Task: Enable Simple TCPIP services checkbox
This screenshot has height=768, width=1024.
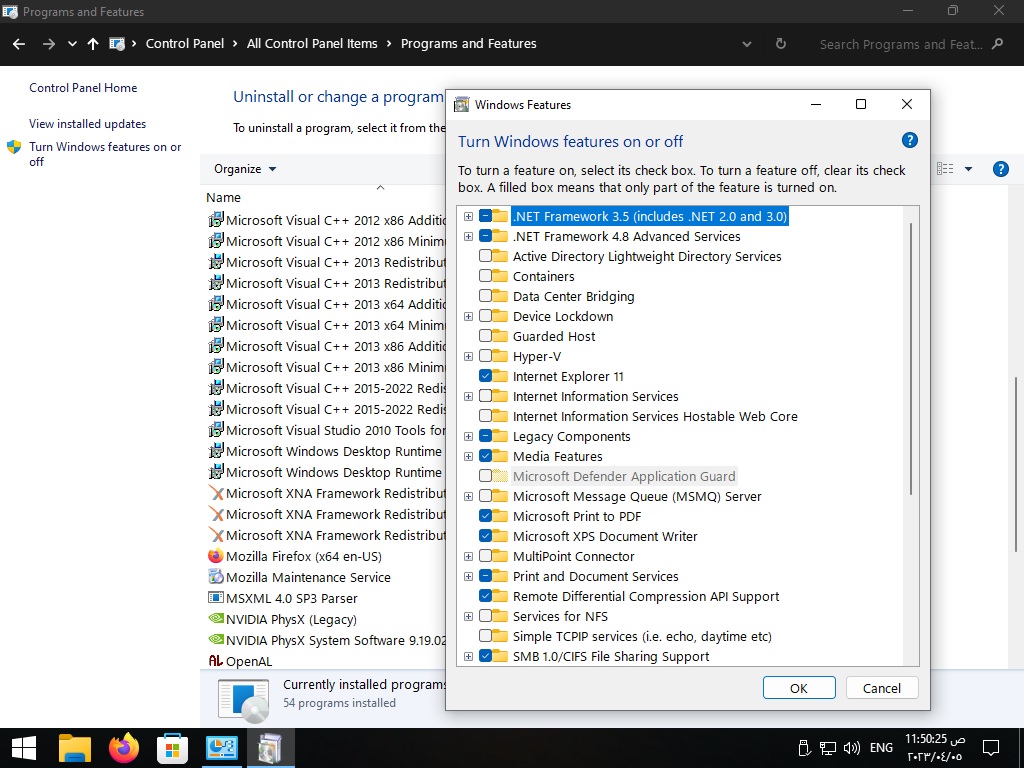Action: [x=485, y=636]
